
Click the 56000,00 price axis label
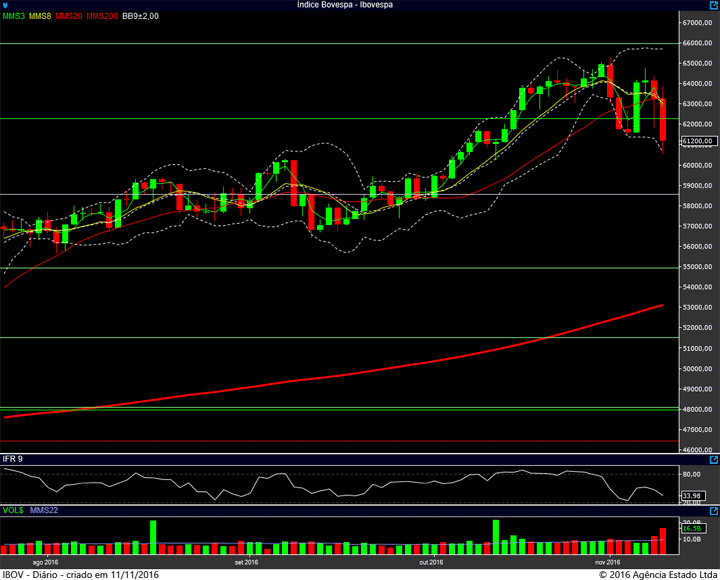[697, 247]
